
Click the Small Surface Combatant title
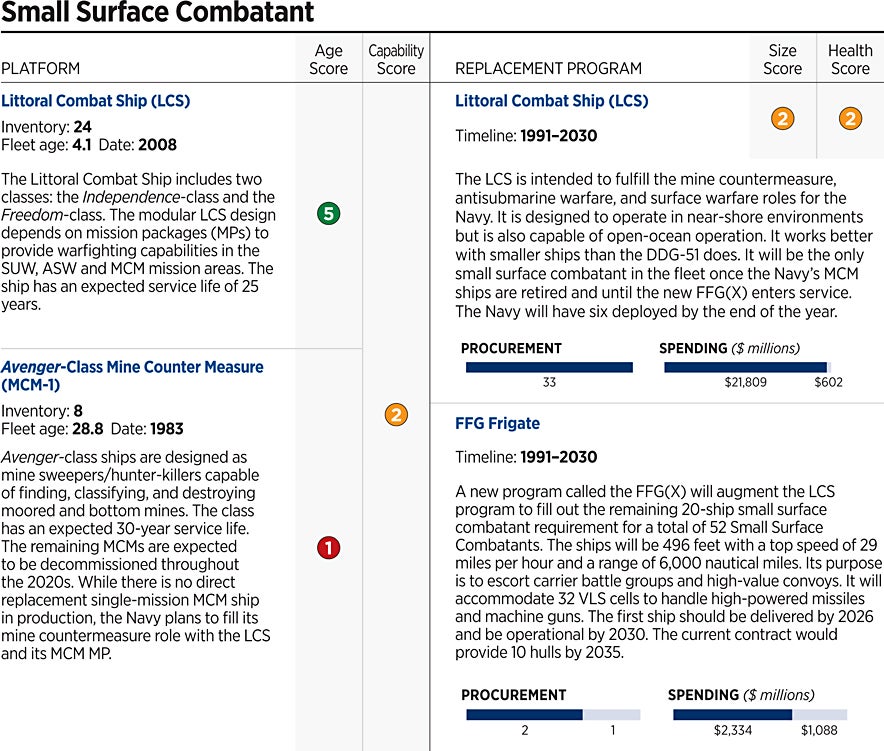tap(158, 13)
